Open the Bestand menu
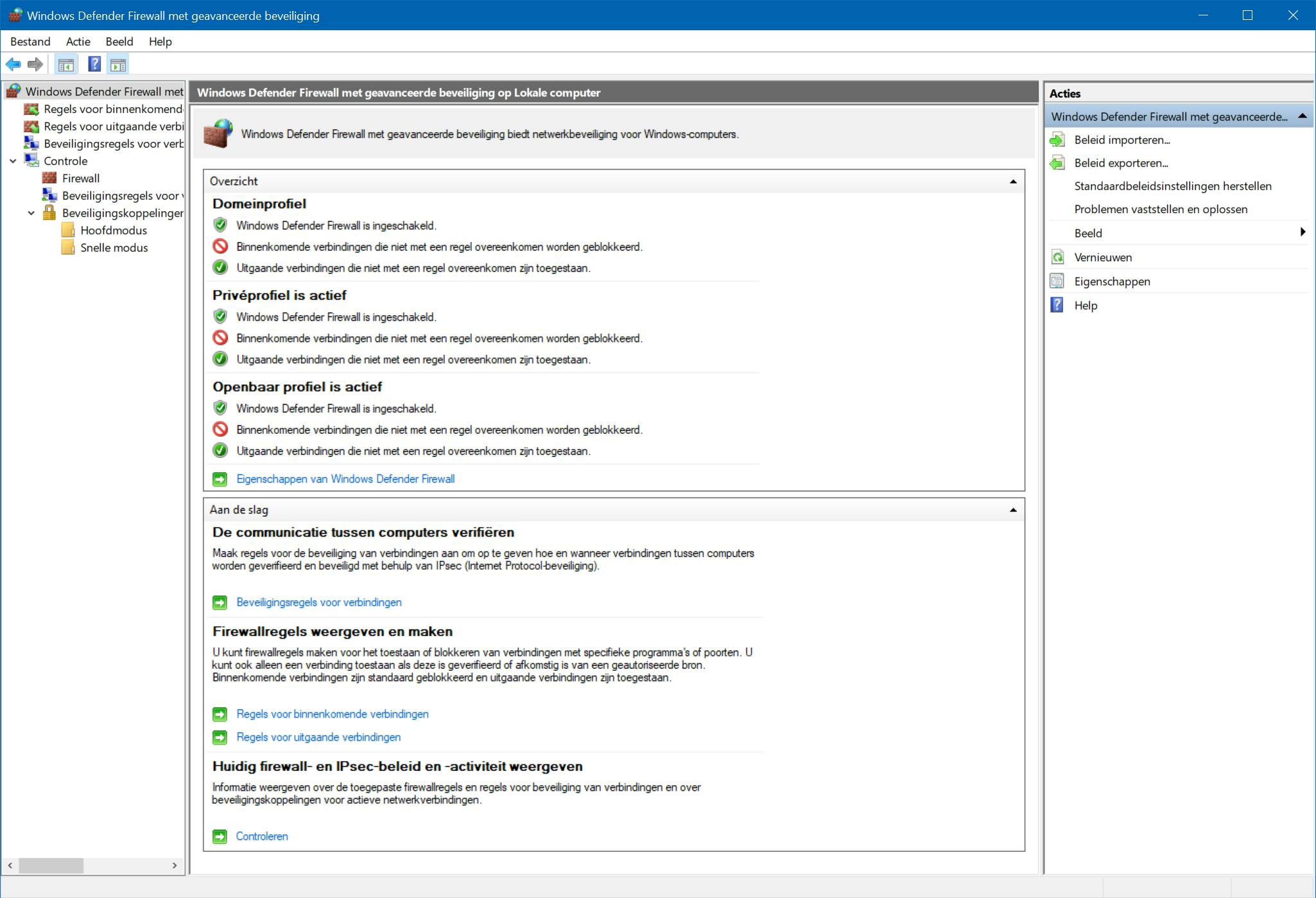The width and height of the screenshot is (1316, 898). pos(30,42)
